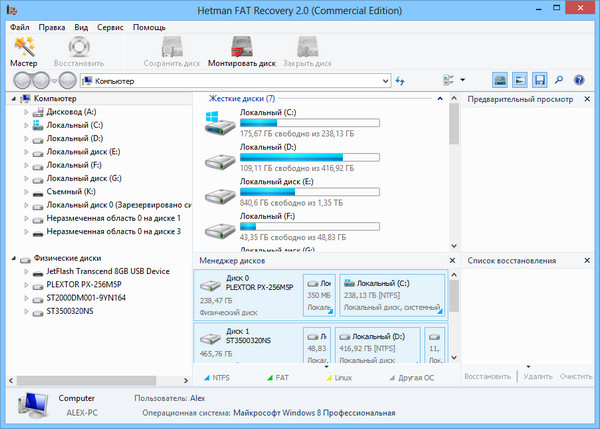
Task: Click the floppy save icon in toolbar
Action: tap(540, 80)
